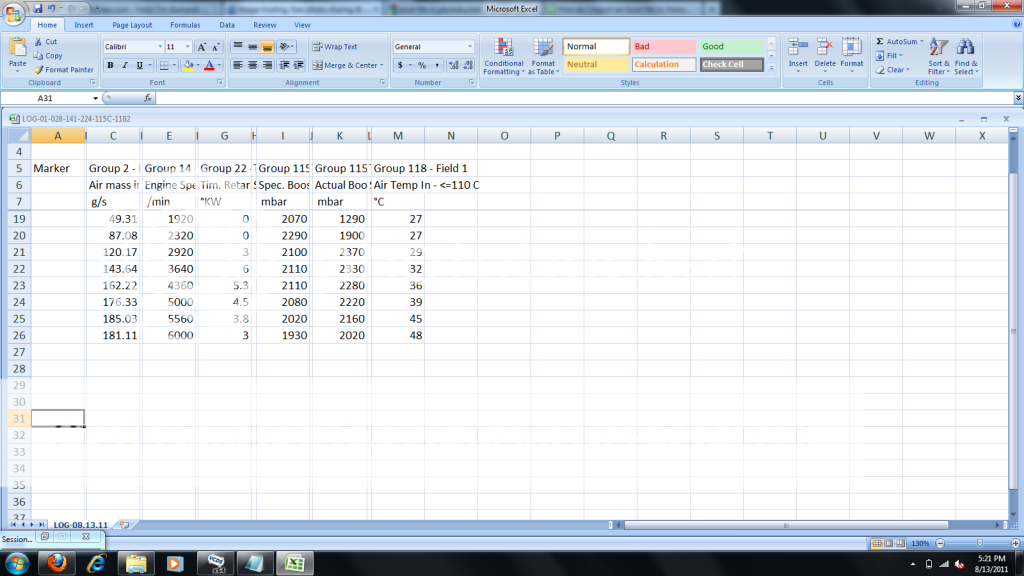Toggle Bold formatting
Image resolution: width=1024 pixels, height=576 pixels.
click(x=111, y=65)
